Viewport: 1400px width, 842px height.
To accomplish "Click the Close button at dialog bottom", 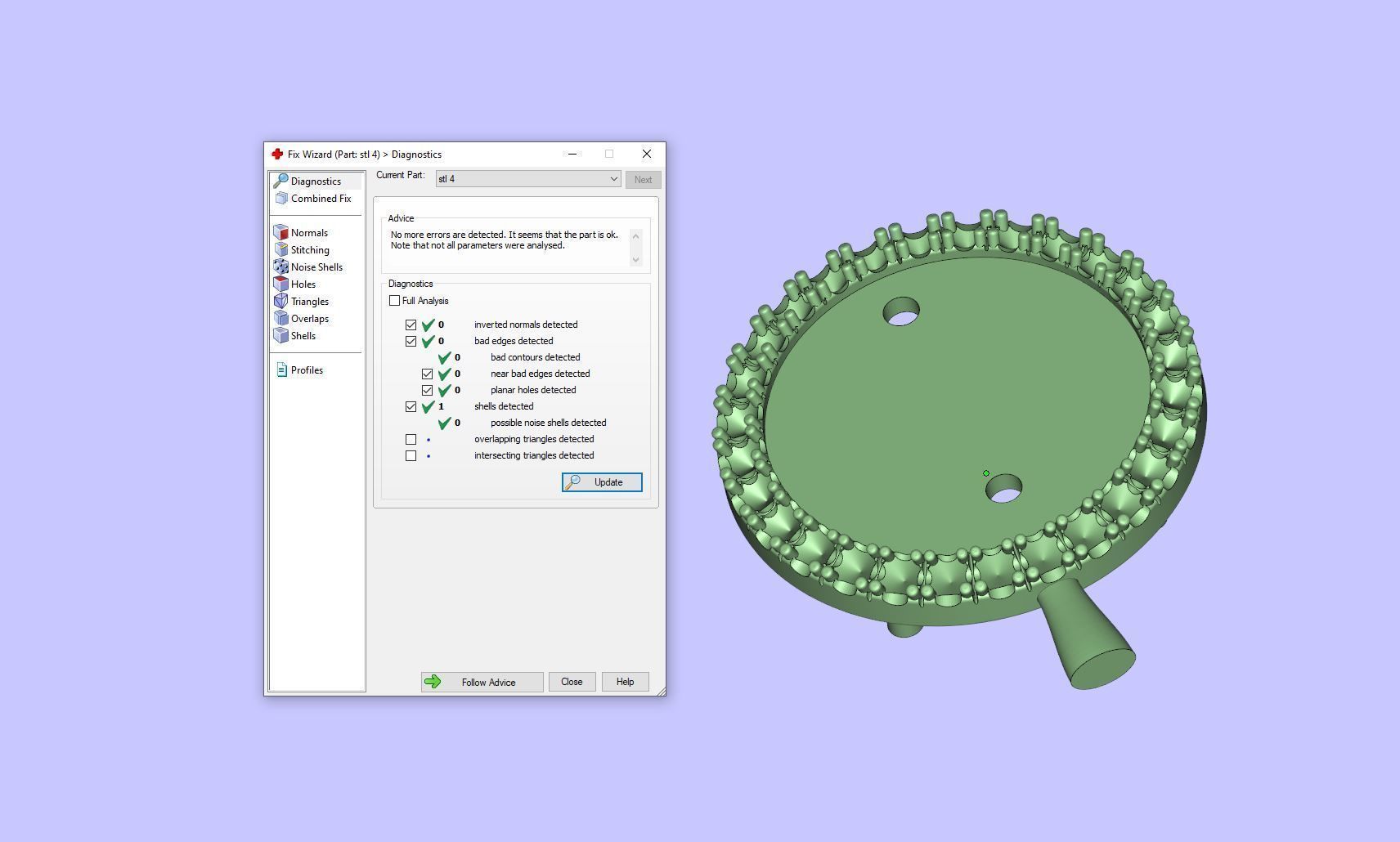I will tap(572, 682).
